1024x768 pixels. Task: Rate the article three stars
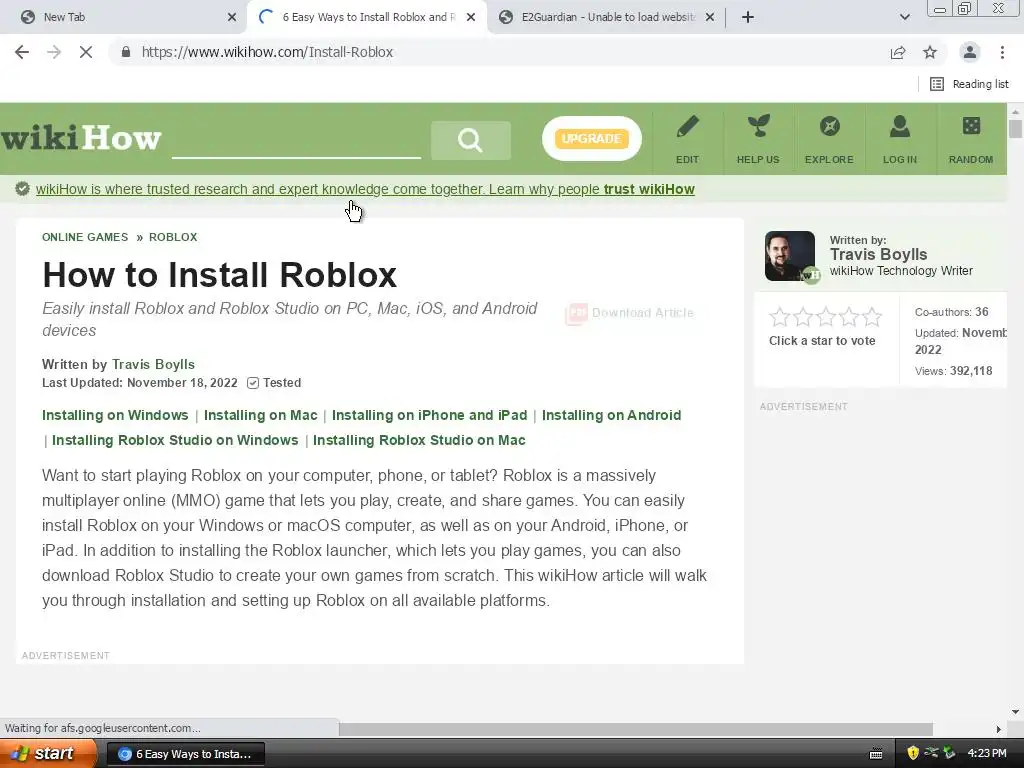point(826,317)
